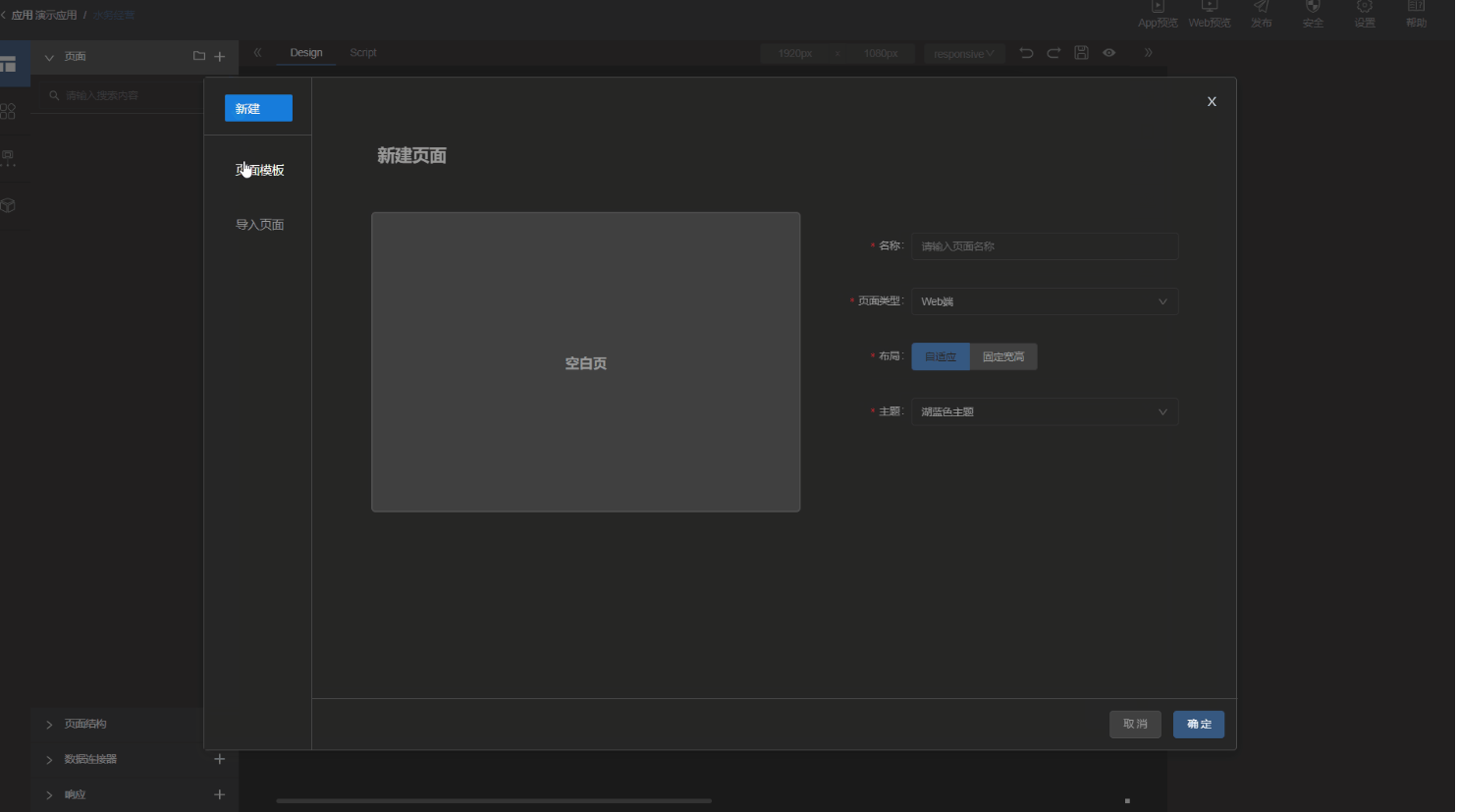Select 导入页面 in dialog sidebar
Screen dimensions: 1457x812
click(259, 225)
